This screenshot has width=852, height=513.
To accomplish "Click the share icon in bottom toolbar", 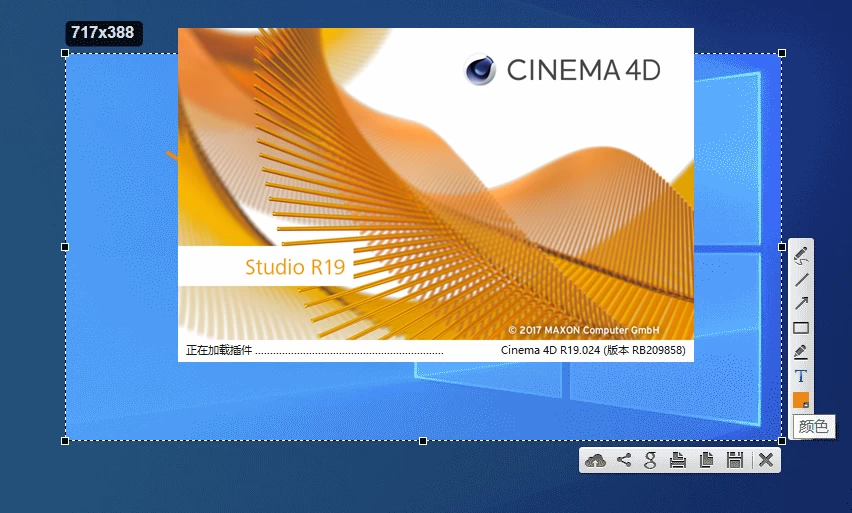I will [624, 460].
